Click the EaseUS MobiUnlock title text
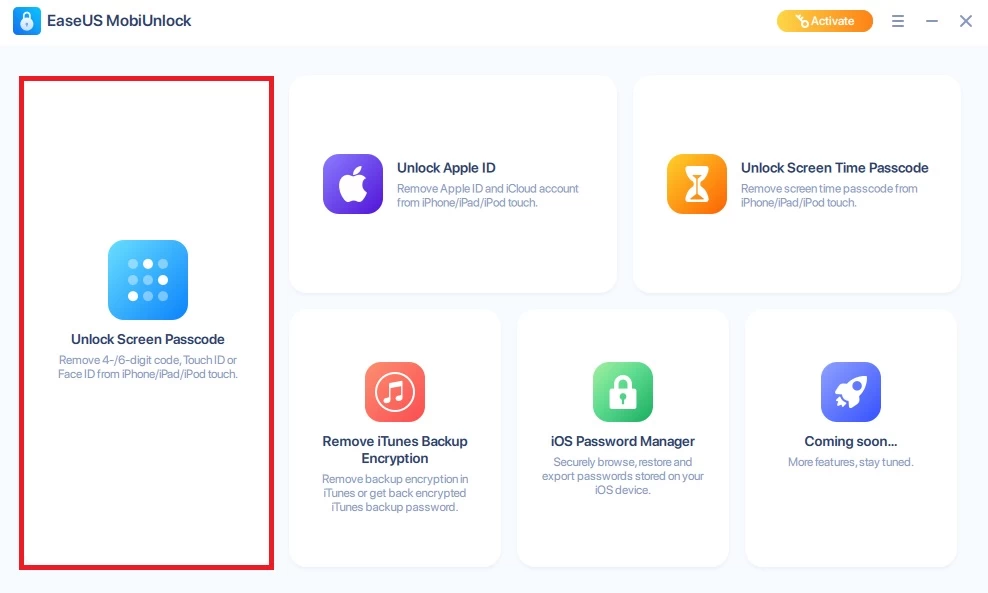The height and width of the screenshot is (593, 988). click(x=118, y=21)
